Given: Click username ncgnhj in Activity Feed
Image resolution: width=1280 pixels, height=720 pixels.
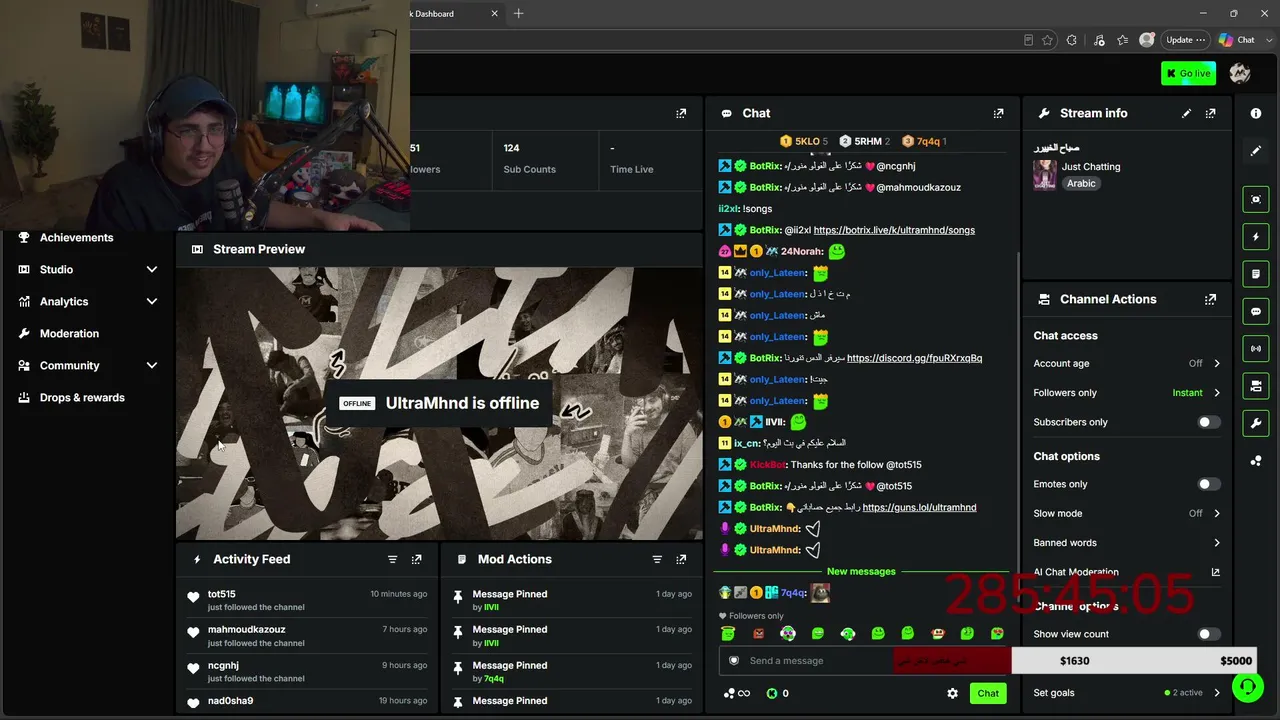Looking at the screenshot, I should 224,666.
